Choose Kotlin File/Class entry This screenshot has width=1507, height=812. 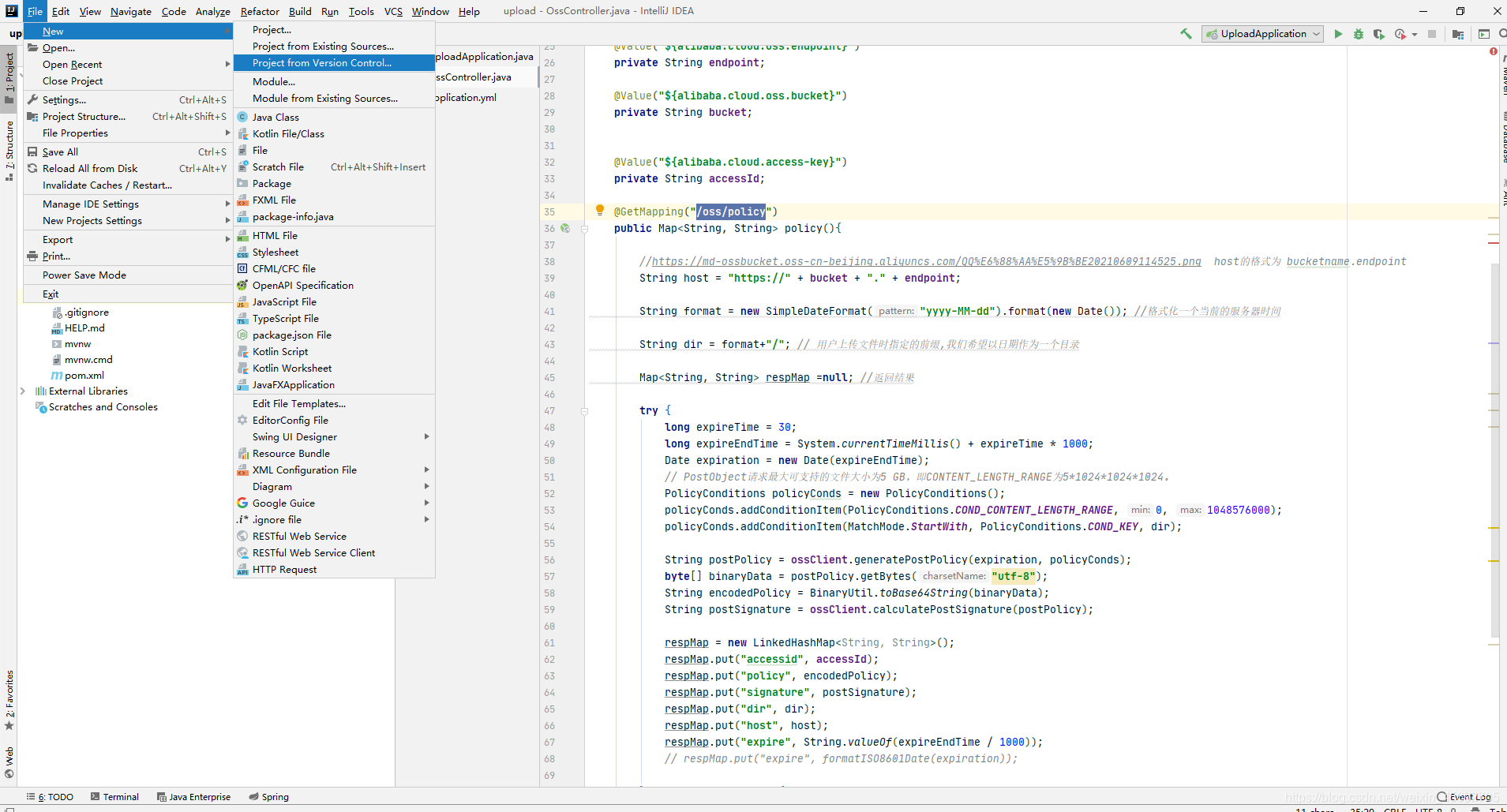point(335,133)
